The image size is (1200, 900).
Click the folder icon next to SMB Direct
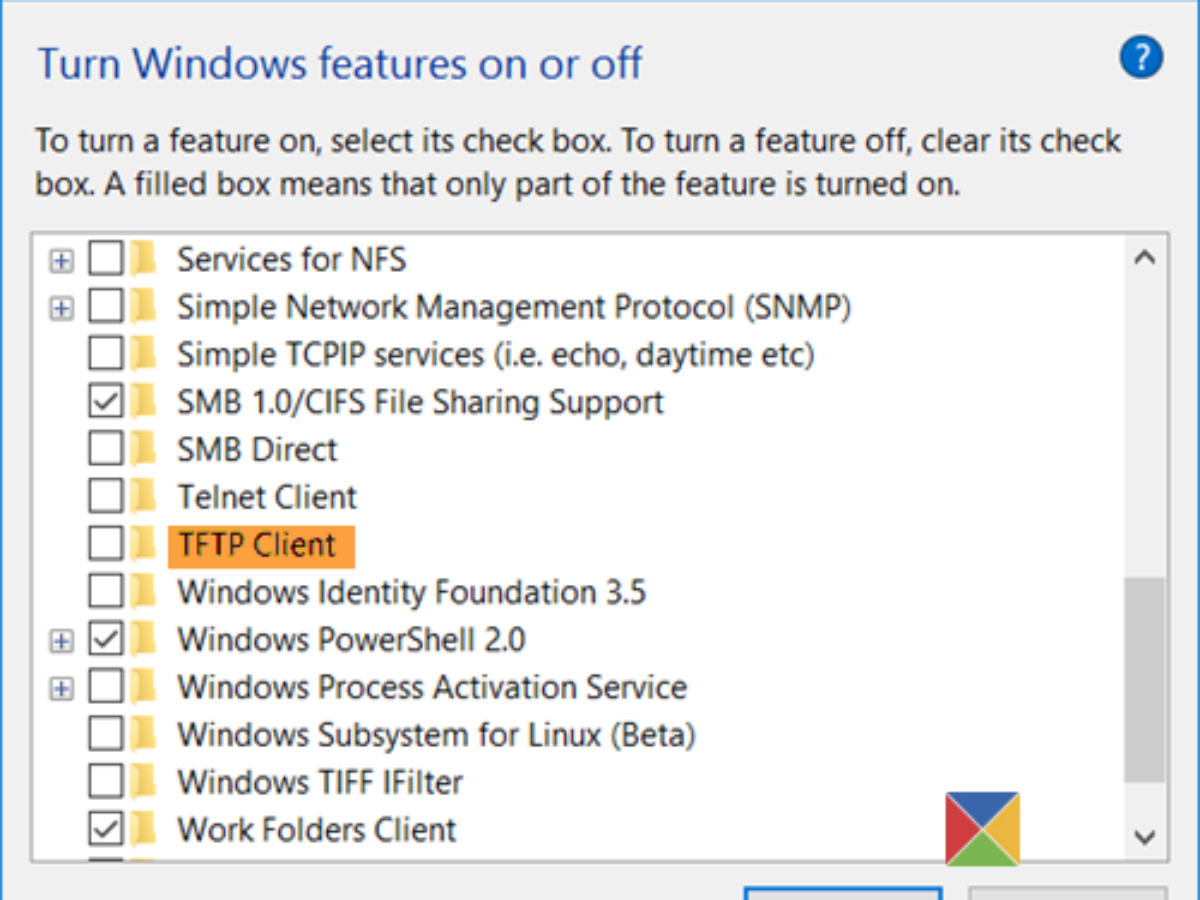[144, 449]
